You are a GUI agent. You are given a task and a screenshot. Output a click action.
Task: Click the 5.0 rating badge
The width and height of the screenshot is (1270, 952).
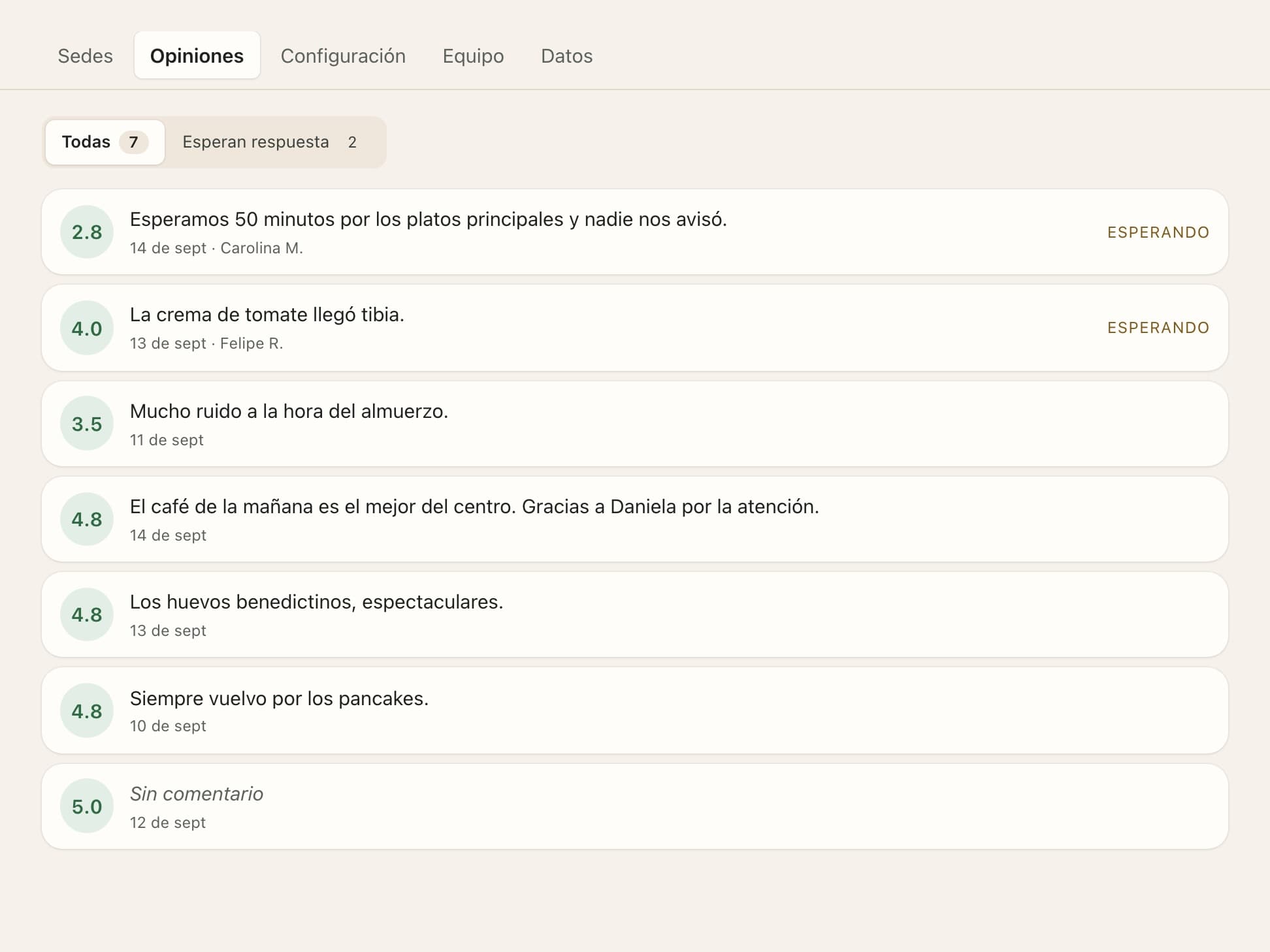(x=87, y=806)
